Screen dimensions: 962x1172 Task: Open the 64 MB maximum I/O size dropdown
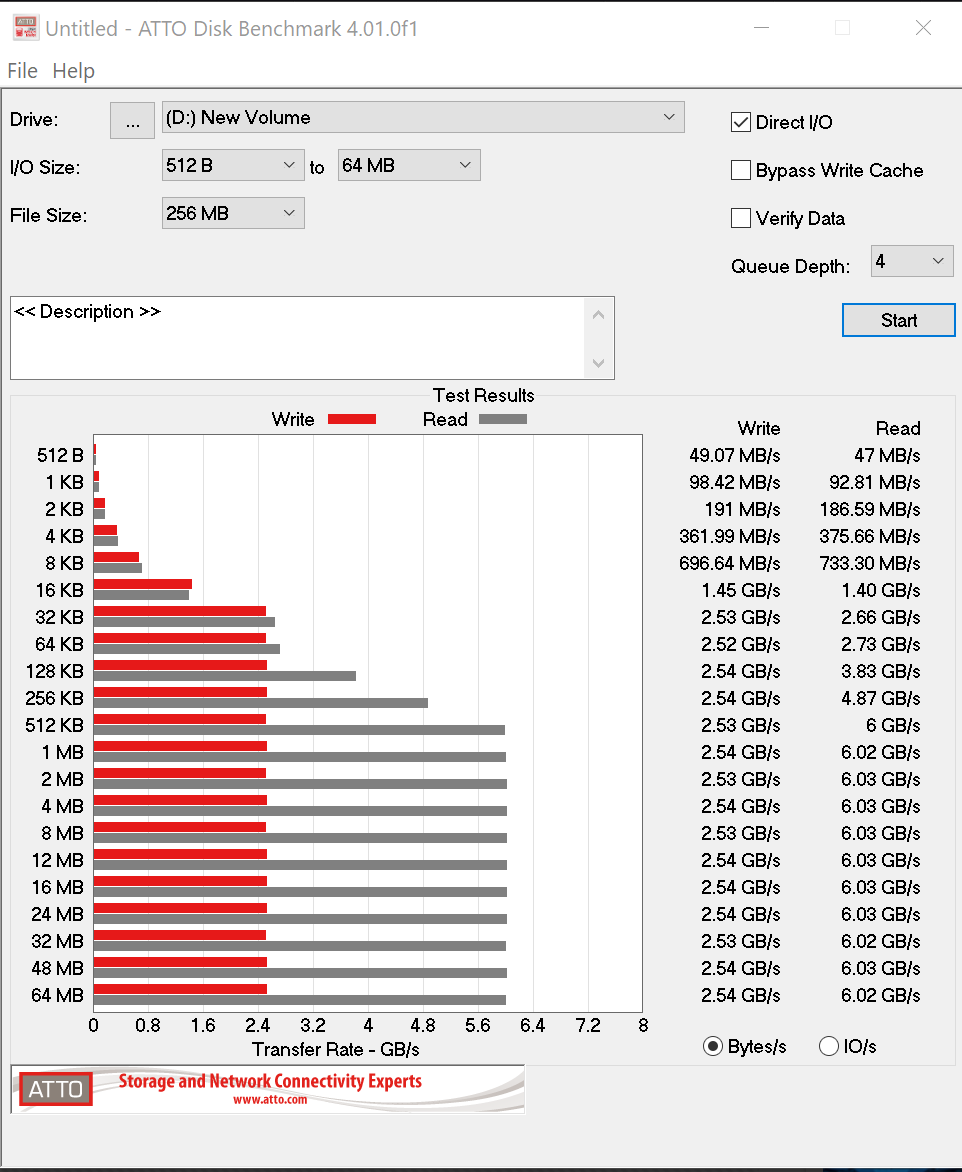point(409,166)
